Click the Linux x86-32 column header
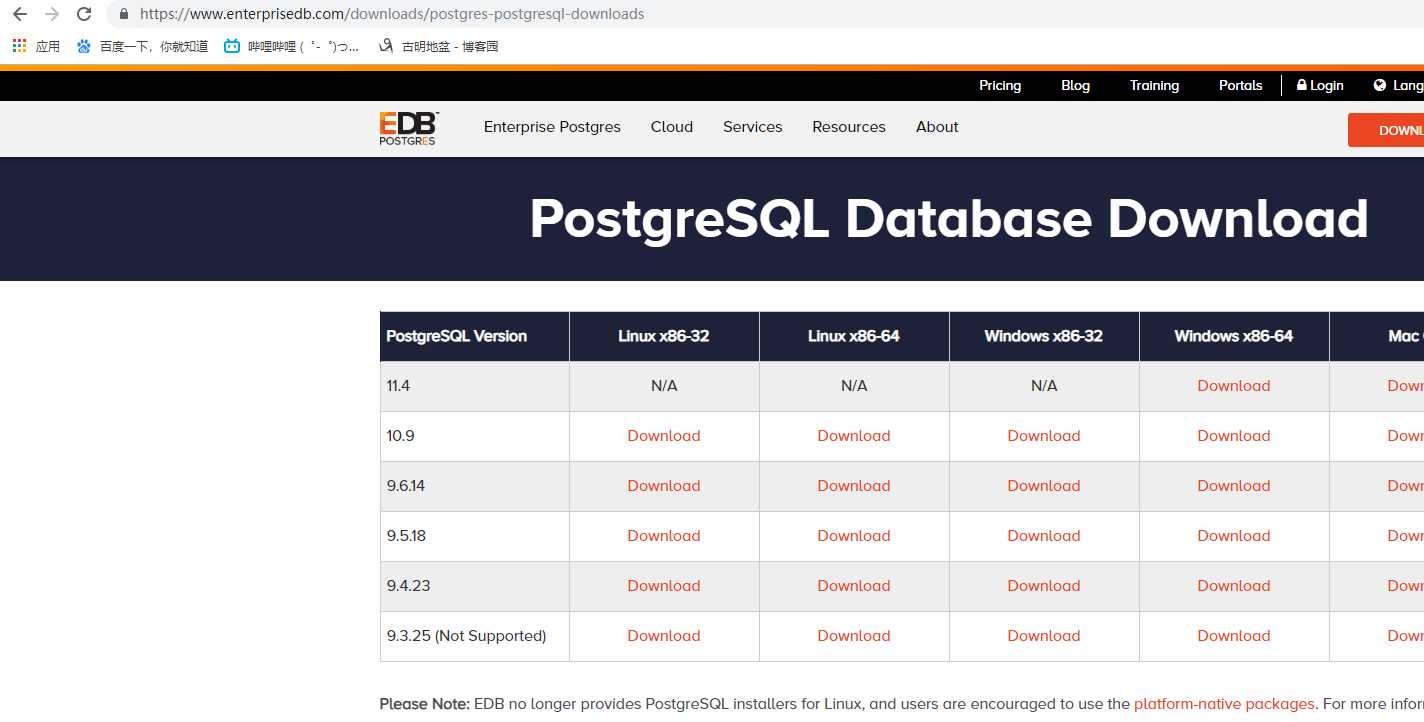This screenshot has width=1424, height=722. (x=664, y=336)
